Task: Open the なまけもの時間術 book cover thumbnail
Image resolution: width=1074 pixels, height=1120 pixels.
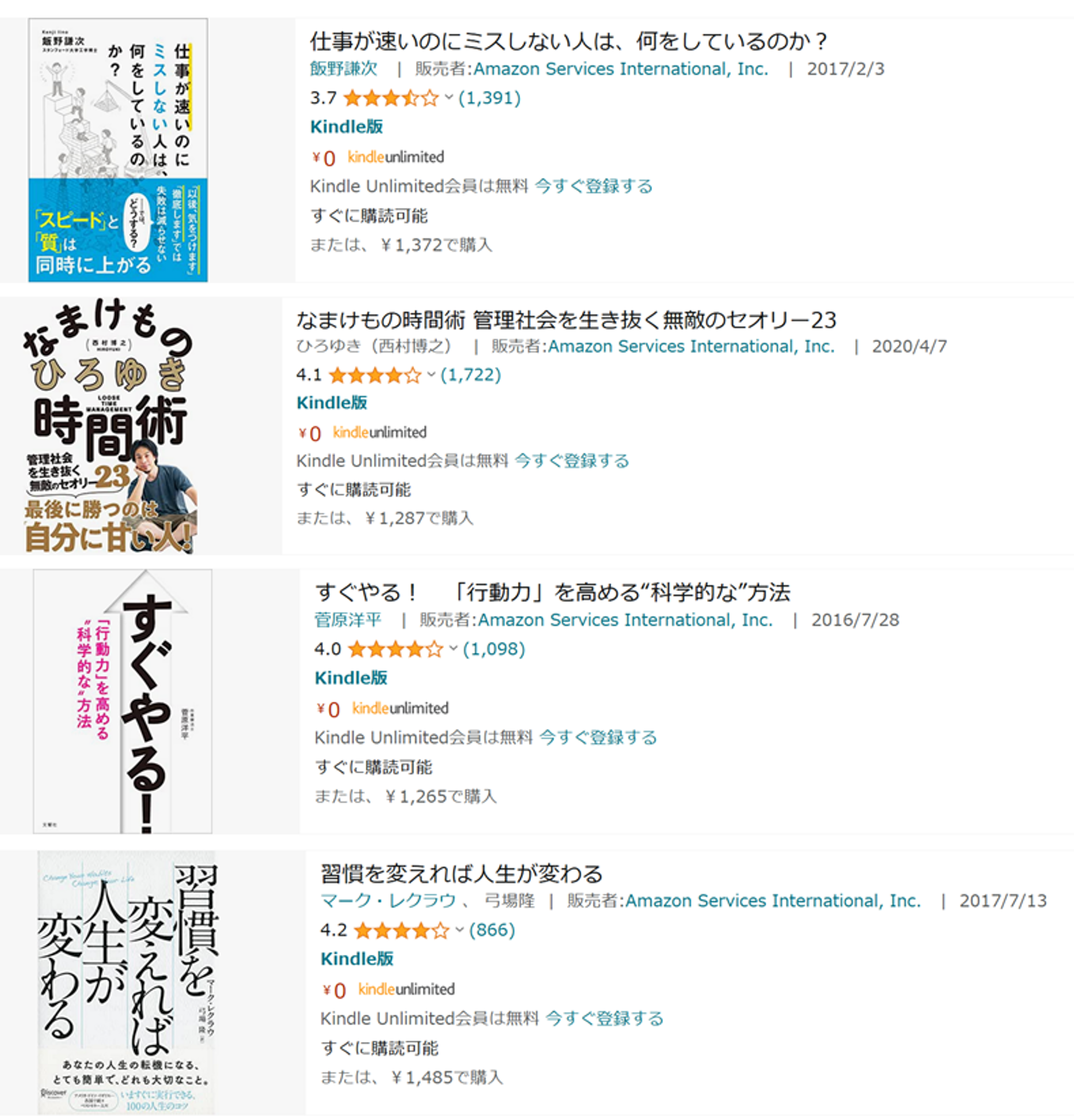Action: [109, 426]
